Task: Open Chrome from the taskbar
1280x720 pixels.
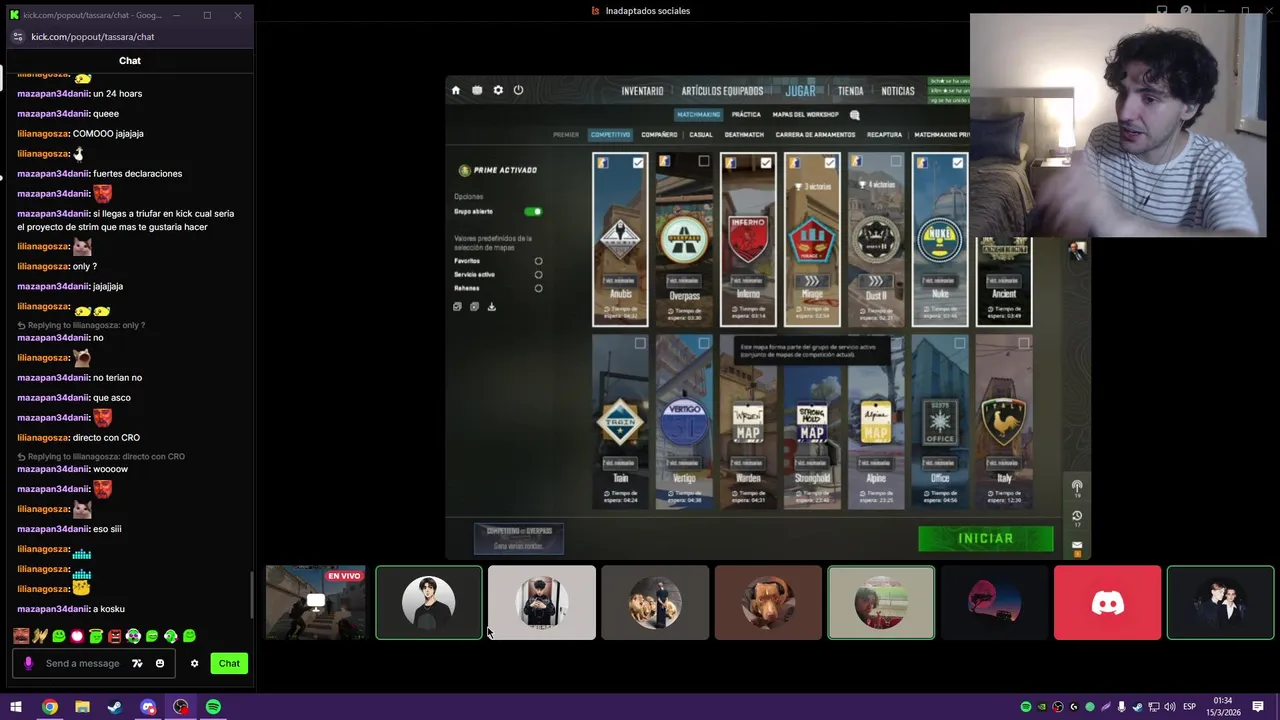Action: pyautogui.click(x=49, y=707)
